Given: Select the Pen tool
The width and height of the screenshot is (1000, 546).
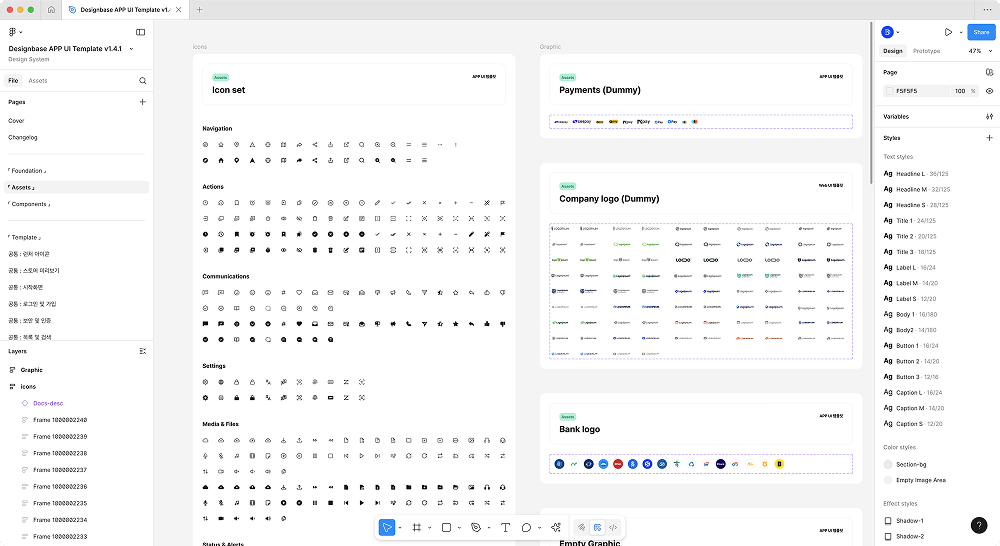Looking at the screenshot, I should point(476,527).
